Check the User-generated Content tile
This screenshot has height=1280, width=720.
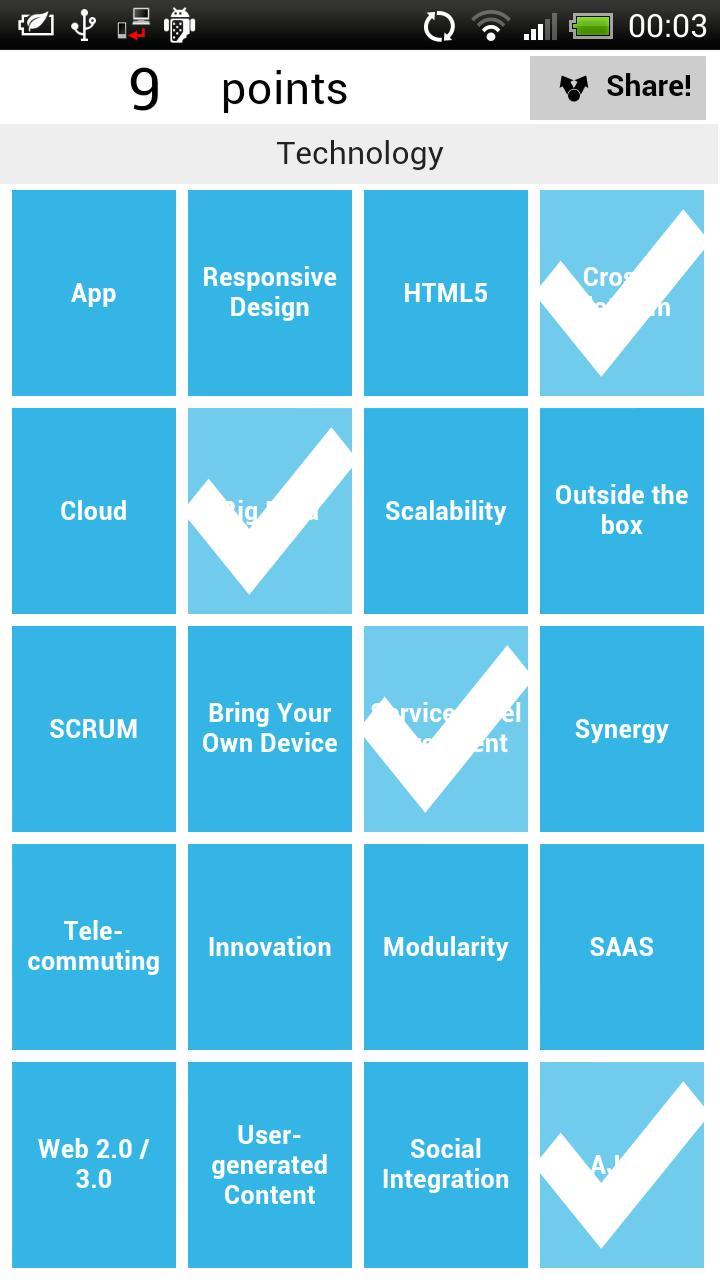(269, 1165)
